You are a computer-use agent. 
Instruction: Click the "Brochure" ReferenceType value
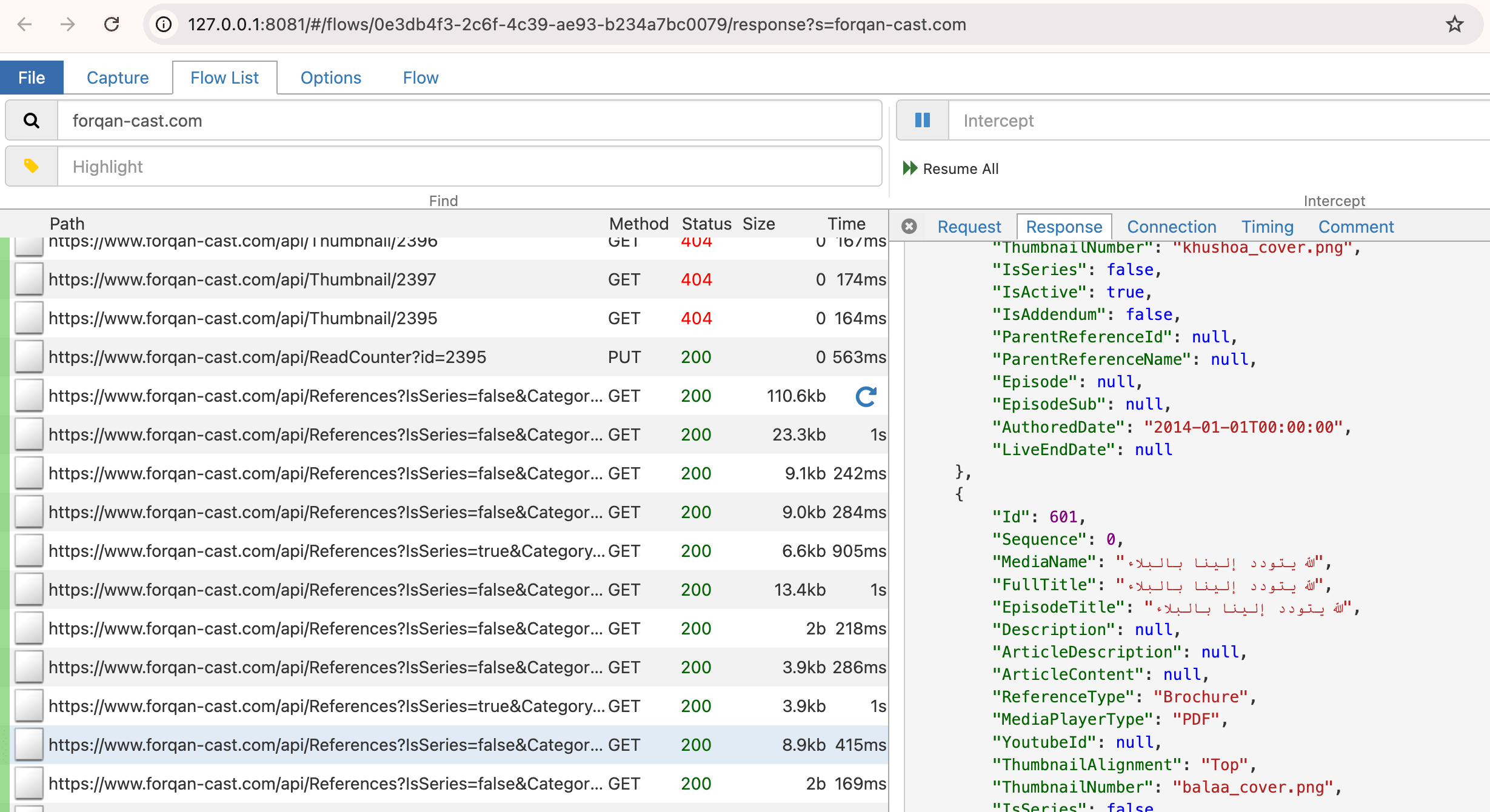coord(1201,697)
